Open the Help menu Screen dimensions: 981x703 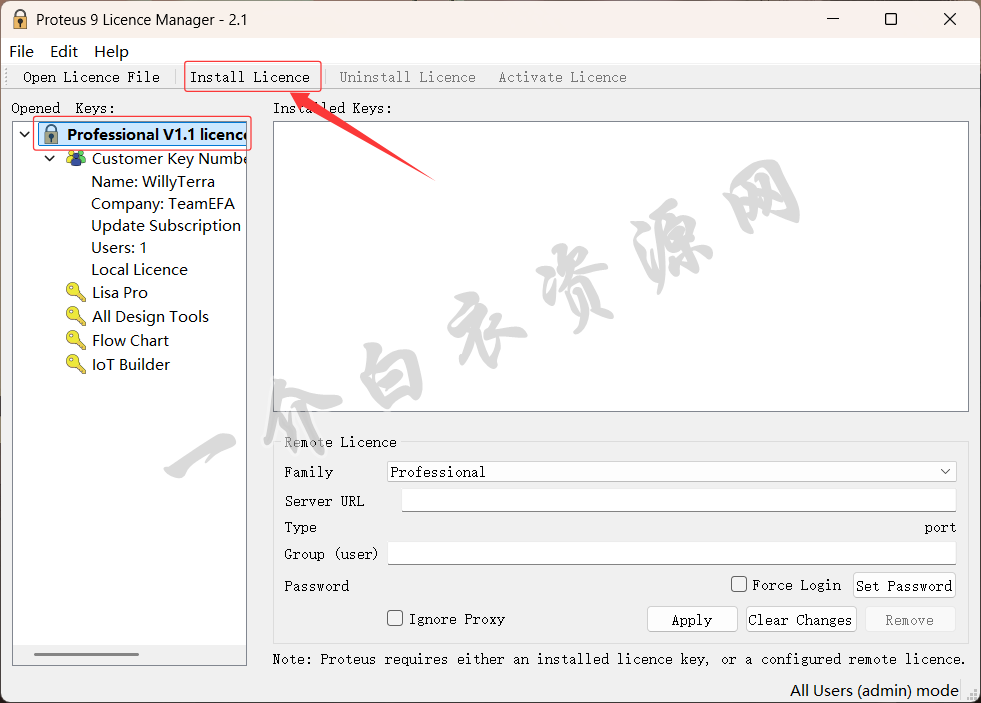click(x=111, y=51)
